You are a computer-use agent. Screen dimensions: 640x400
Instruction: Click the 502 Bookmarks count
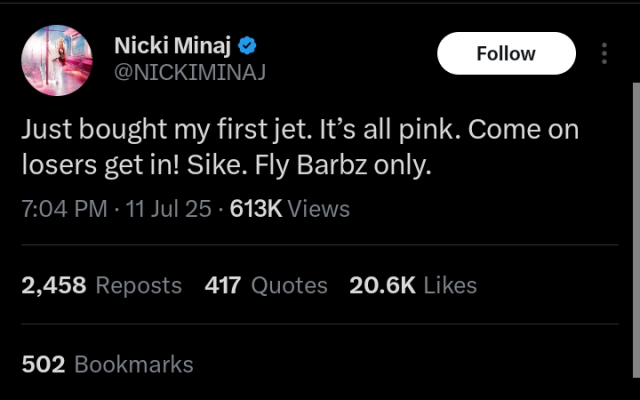point(43,364)
